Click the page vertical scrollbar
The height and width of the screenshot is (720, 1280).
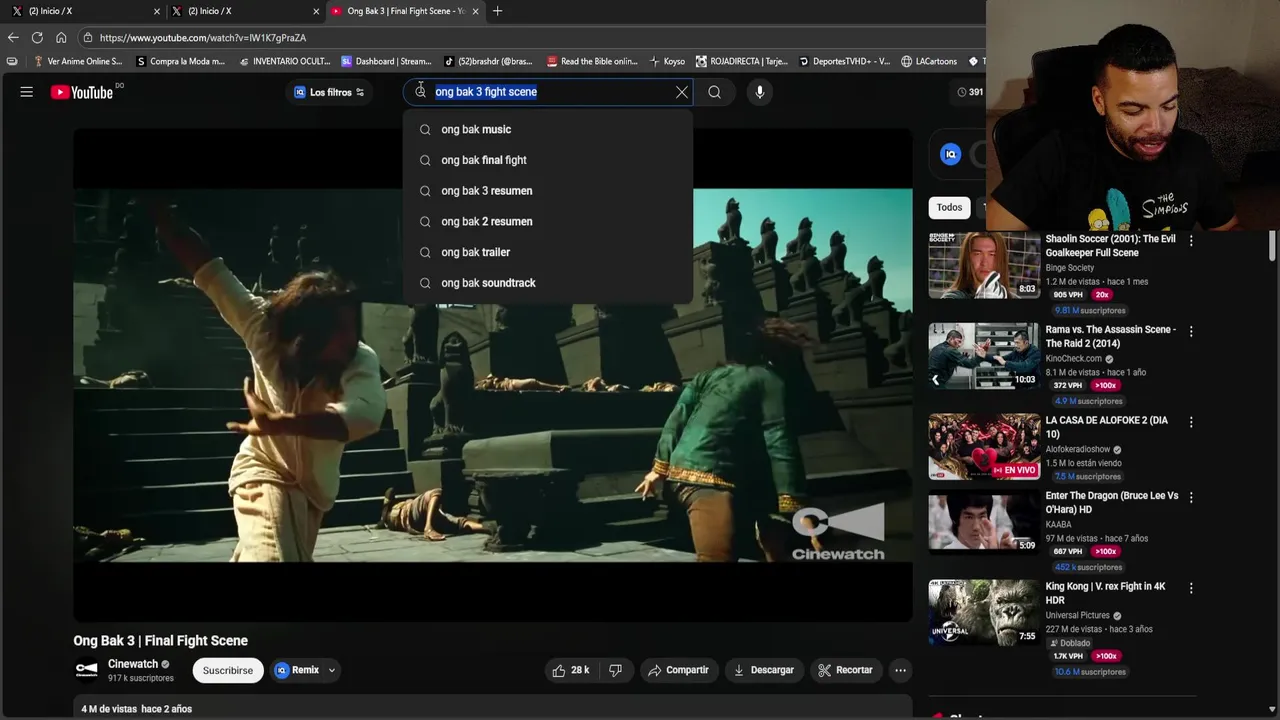point(1273,245)
